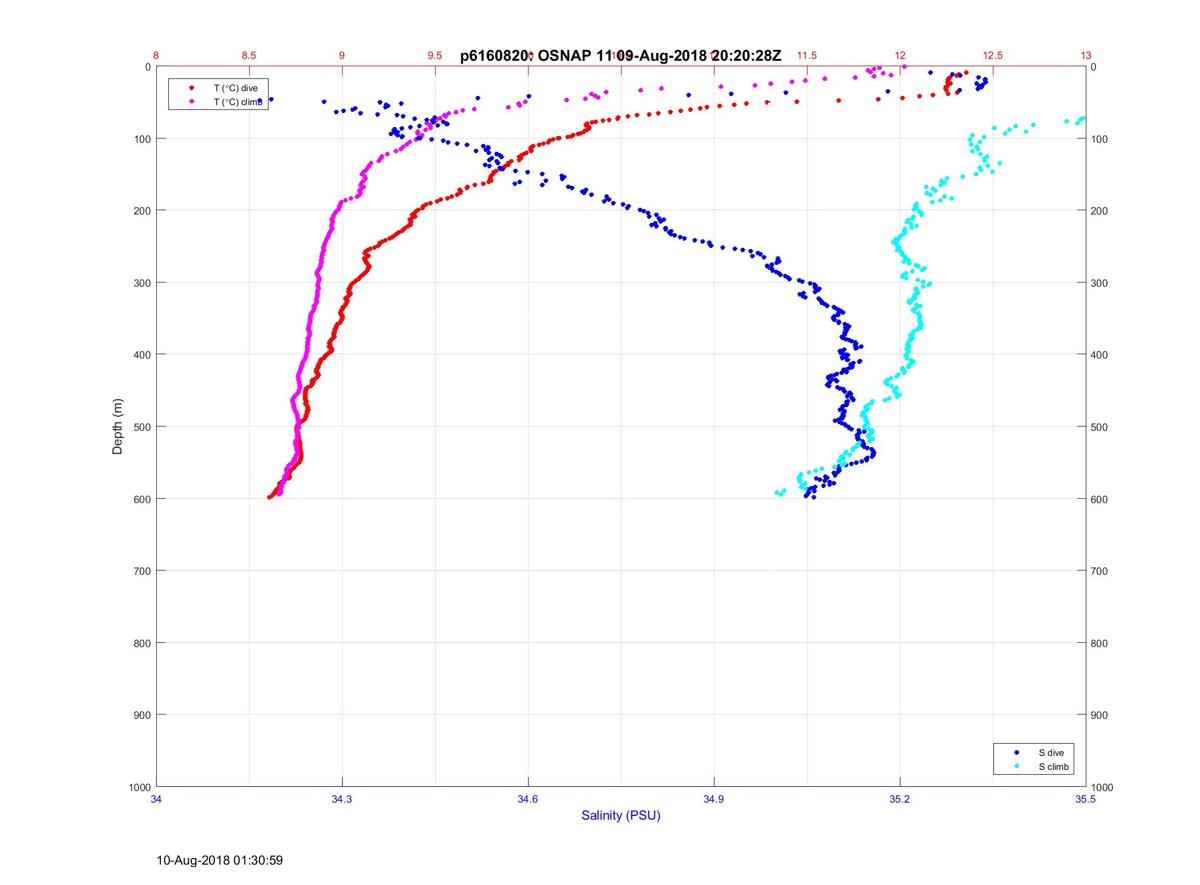Click the '1000' tick on the left depth axis
Screen dimensions: 1200x885
tap(139, 787)
